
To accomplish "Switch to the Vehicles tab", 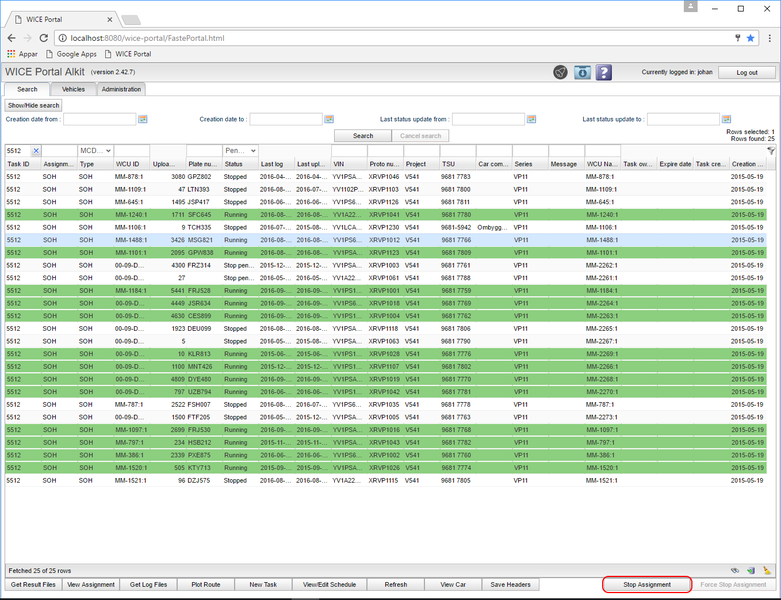I will tap(73, 89).
